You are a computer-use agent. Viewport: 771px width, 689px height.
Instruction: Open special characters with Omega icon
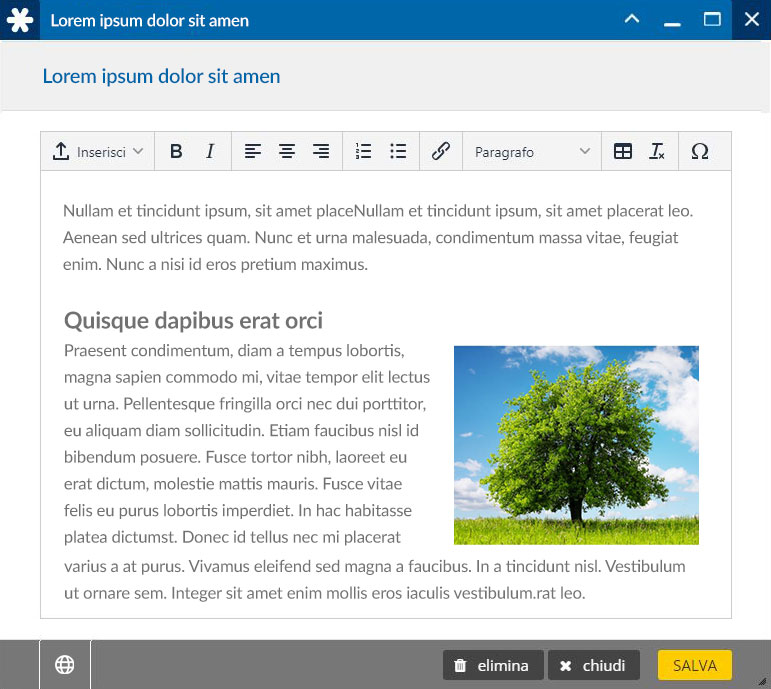700,151
